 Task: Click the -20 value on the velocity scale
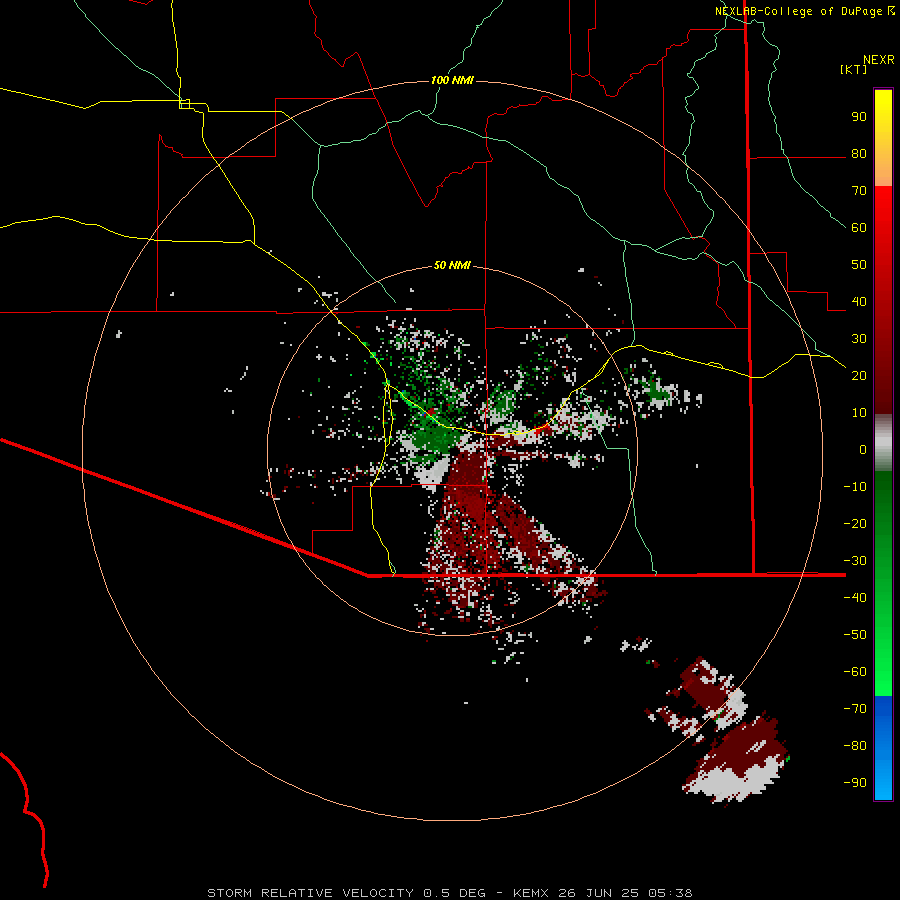(x=855, y=524)
